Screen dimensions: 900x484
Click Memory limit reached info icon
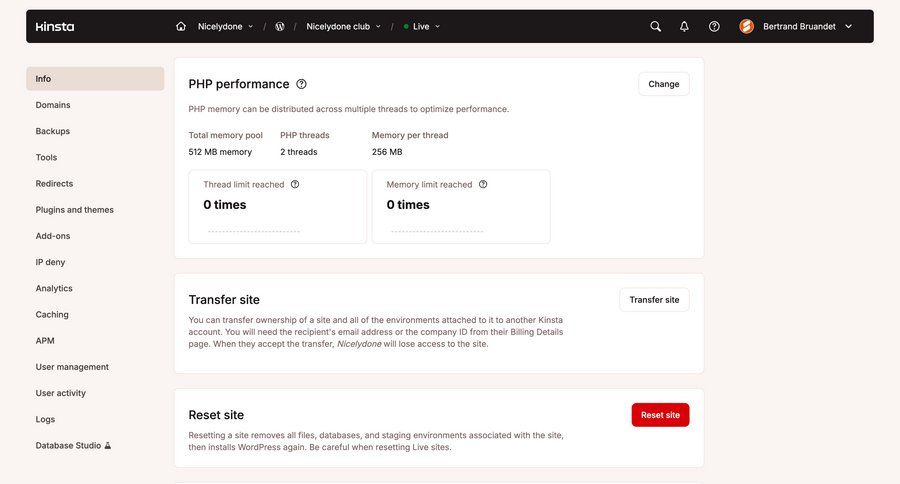[483, 185]
